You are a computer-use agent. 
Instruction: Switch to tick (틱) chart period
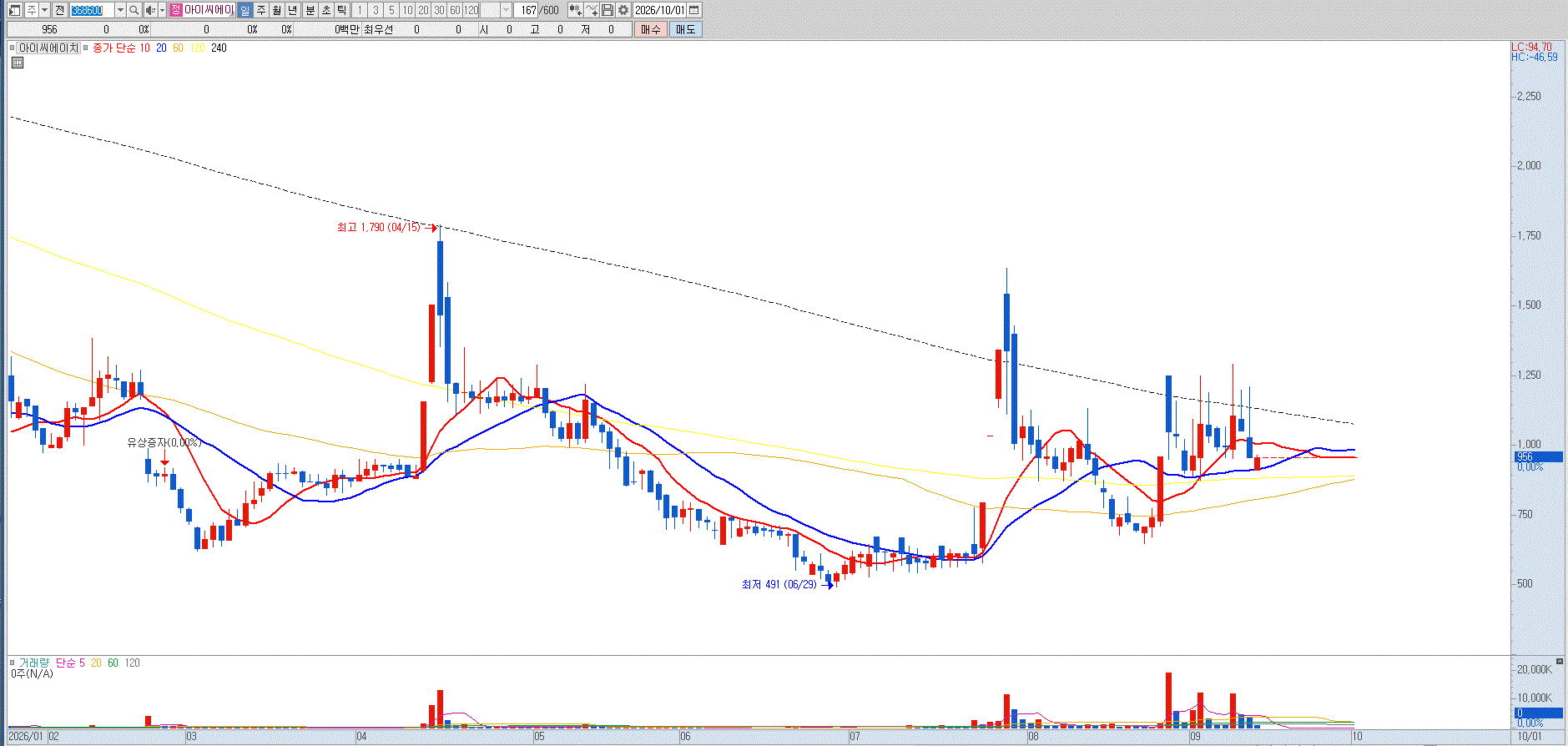pyautogui.click(x=342, y=10)
